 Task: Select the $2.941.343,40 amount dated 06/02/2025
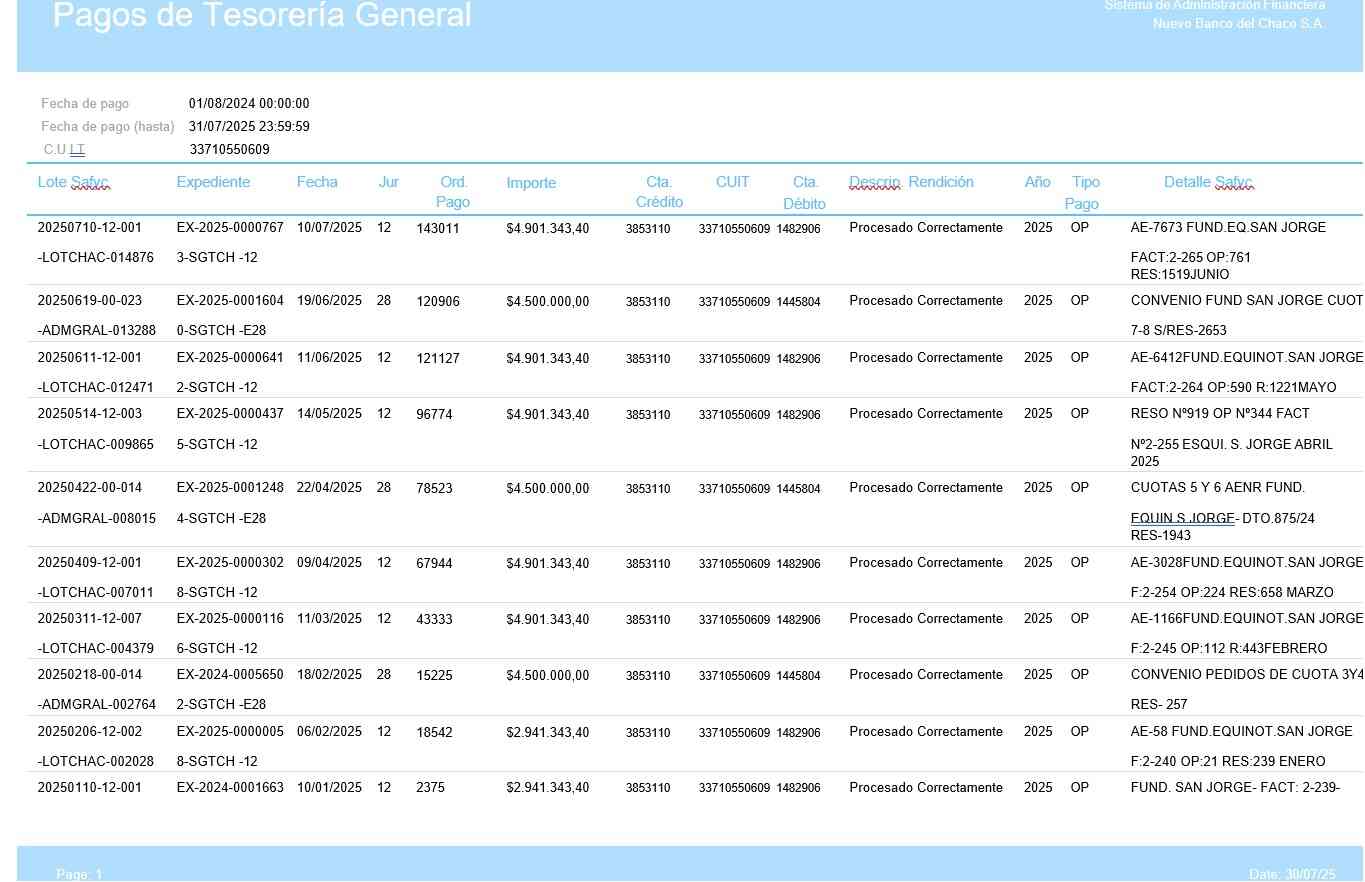click(x=547, y=733)
